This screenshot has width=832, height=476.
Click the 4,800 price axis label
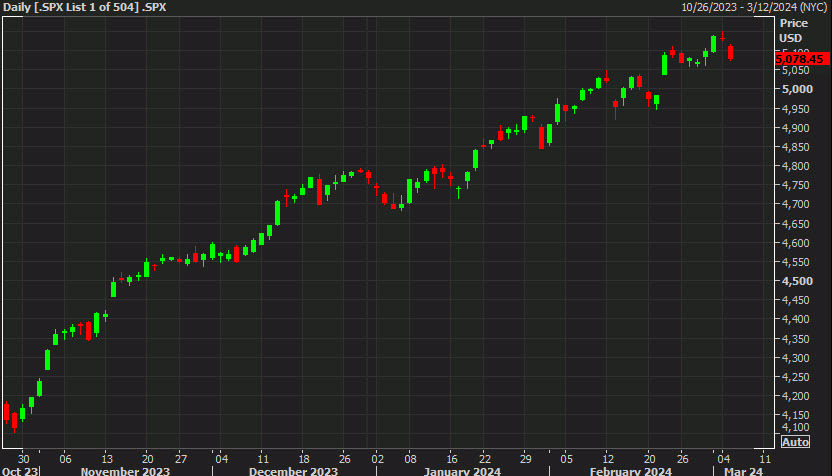click(x=795, y=166)
